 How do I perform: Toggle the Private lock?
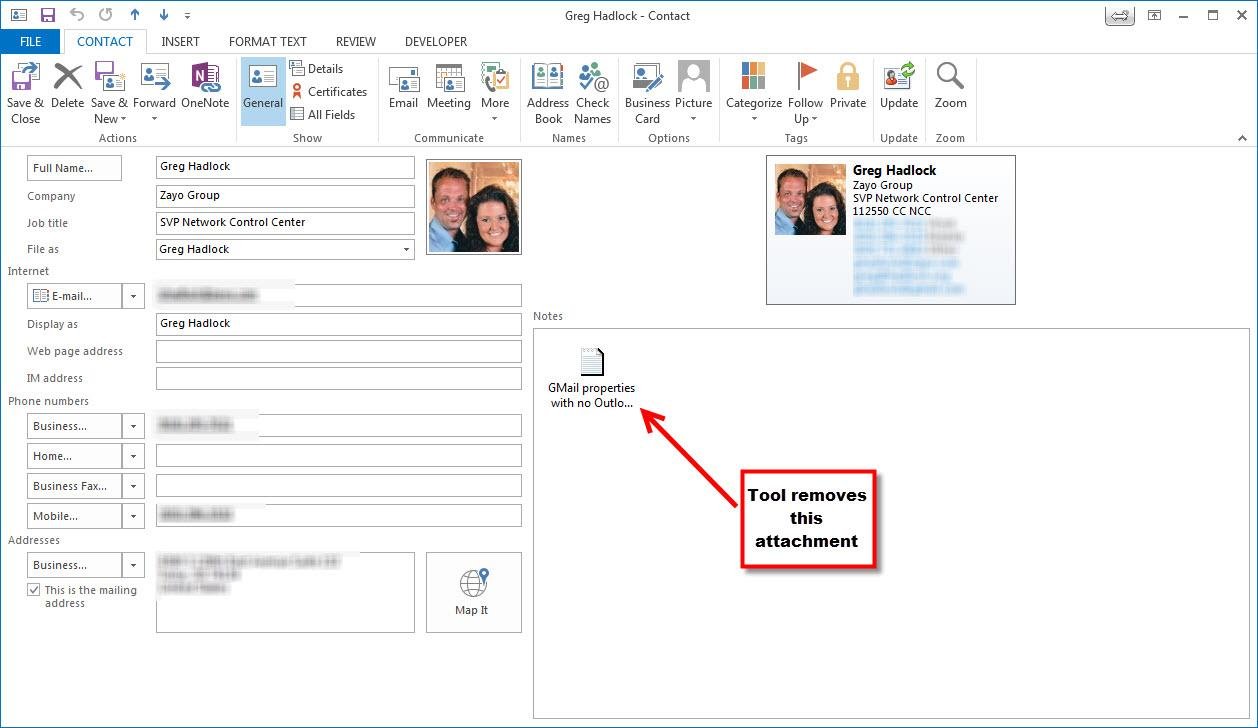click(848, 87)
